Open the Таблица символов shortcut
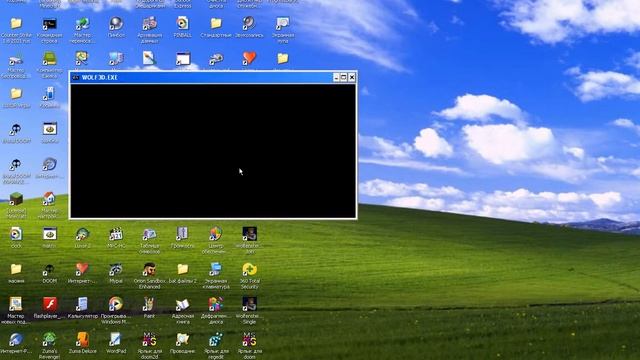Screen dimensions: 640x360 point(149,234)
